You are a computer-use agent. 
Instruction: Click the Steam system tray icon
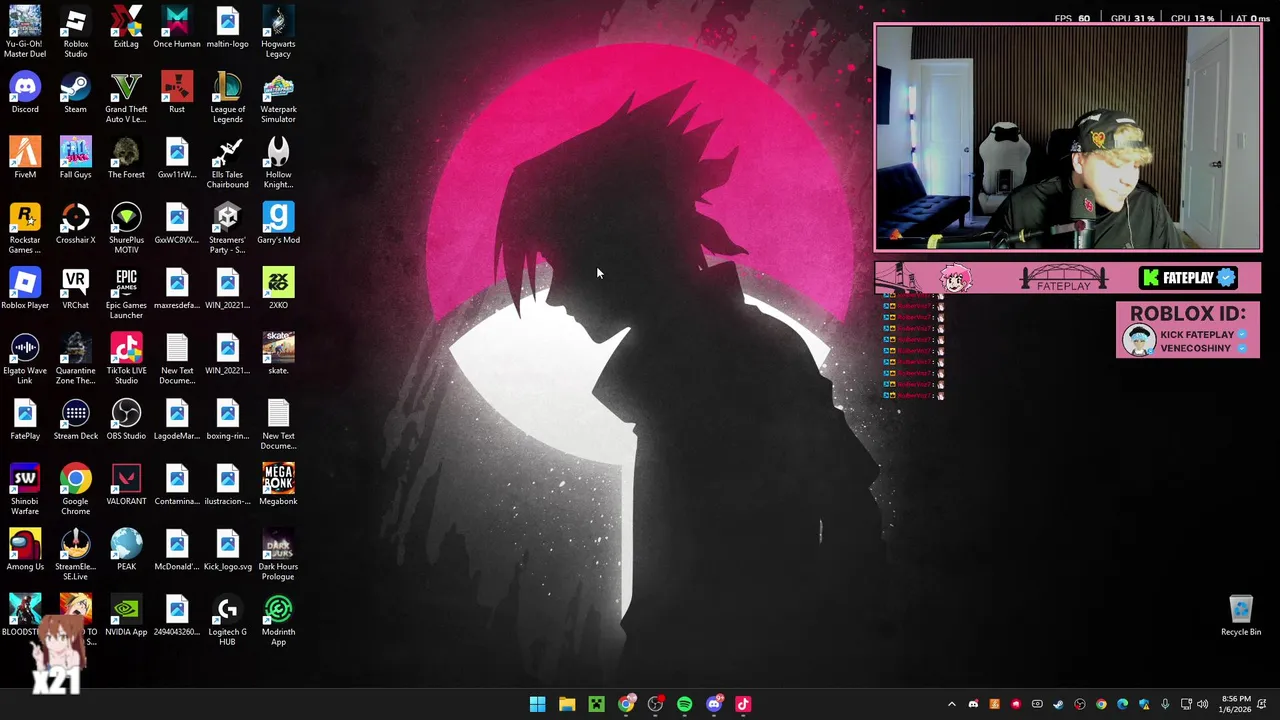tap(1058, 704)
